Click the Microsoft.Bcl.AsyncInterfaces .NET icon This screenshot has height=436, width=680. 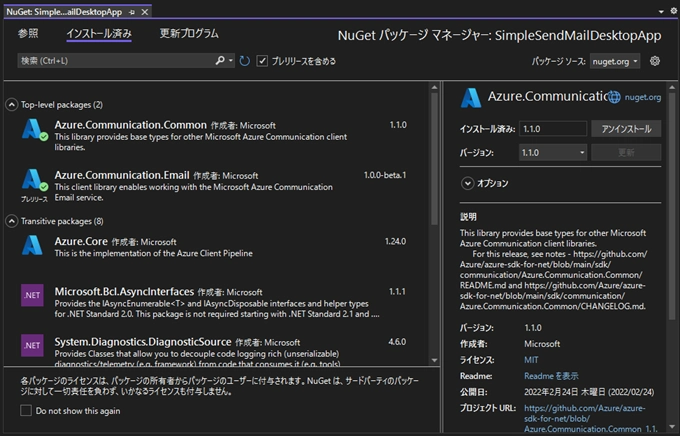(x=32, y=295)
